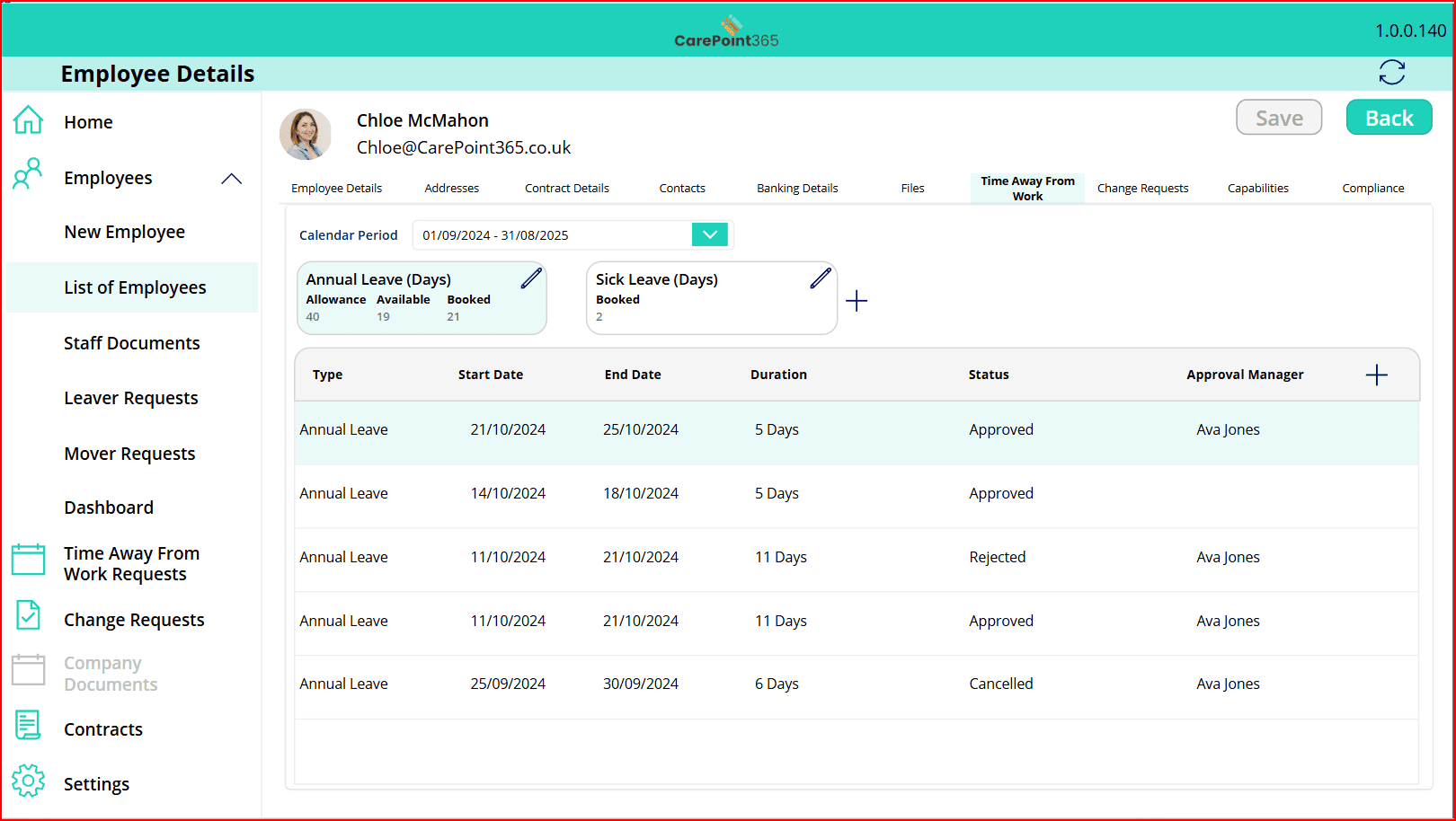The image size is (1456, 821).
Task: Switch to the Files tab
Action: 913,189
